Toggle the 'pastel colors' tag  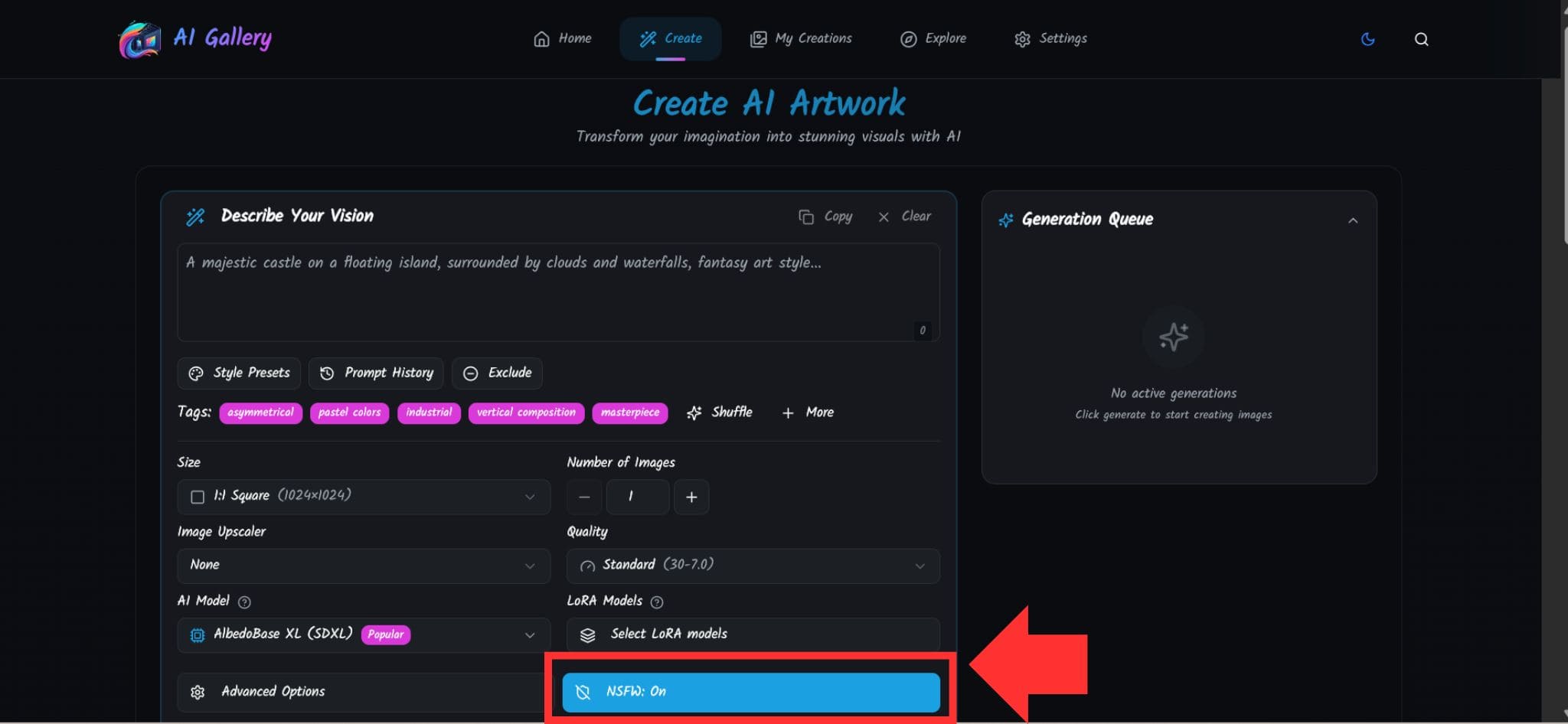pyautogui.click(x=349, y=413)
